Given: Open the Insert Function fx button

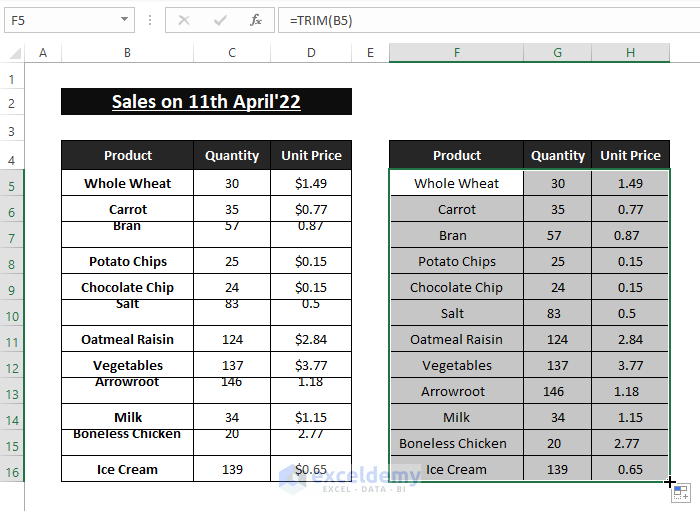Looking at the screenshot, I should coord(256,20).
